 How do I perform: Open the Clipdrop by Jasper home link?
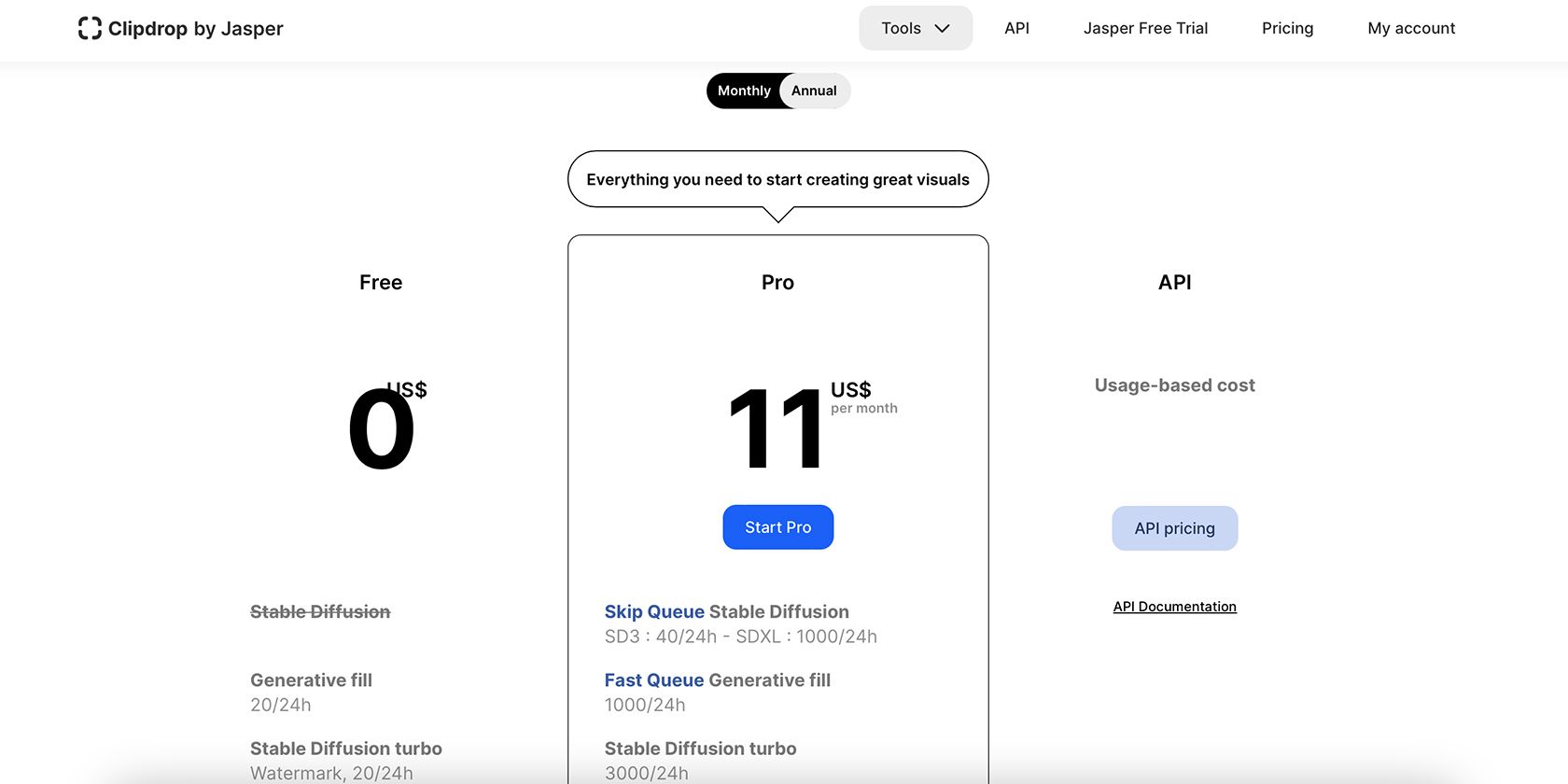tap(180, 29)
